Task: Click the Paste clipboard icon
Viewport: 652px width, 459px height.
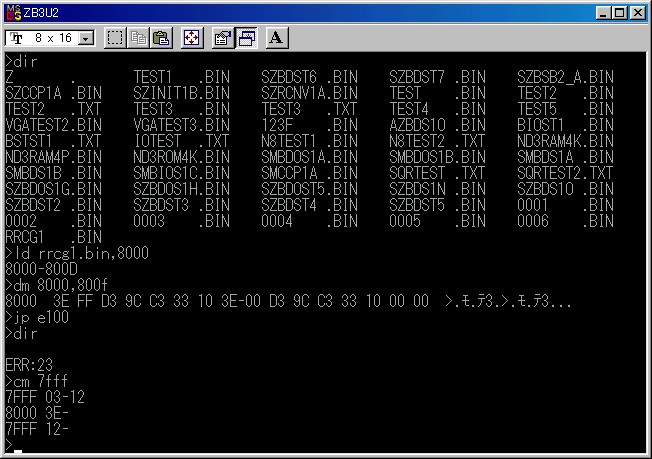Action: [x=161, y=38]
